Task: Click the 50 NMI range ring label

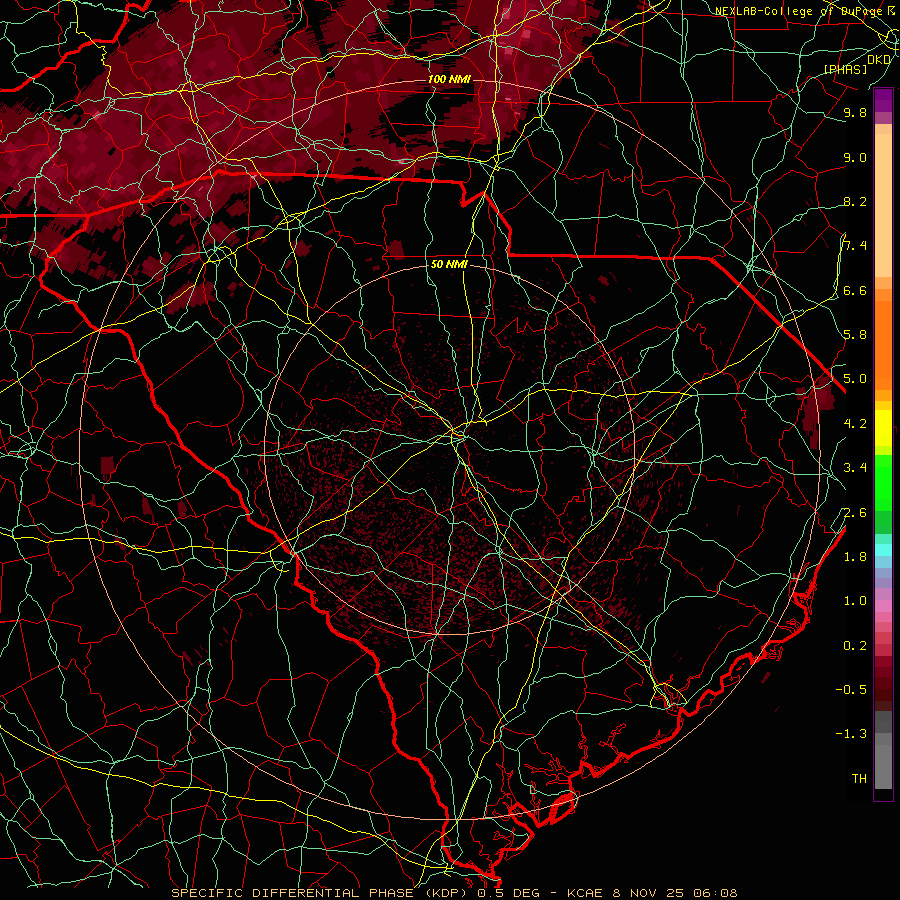Action: click(x=449, y=264)
